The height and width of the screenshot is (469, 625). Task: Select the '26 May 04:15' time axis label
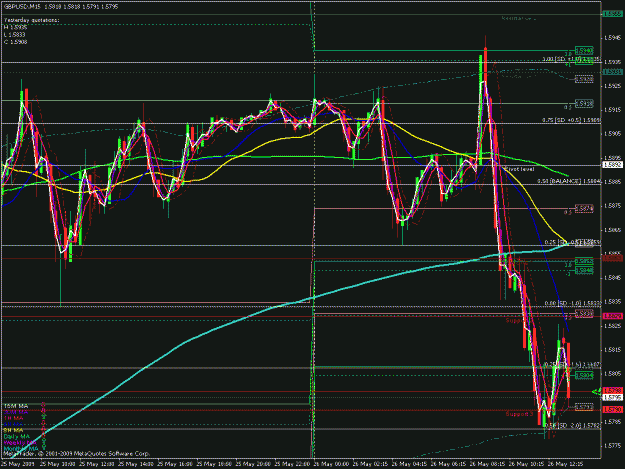point(409,464)
